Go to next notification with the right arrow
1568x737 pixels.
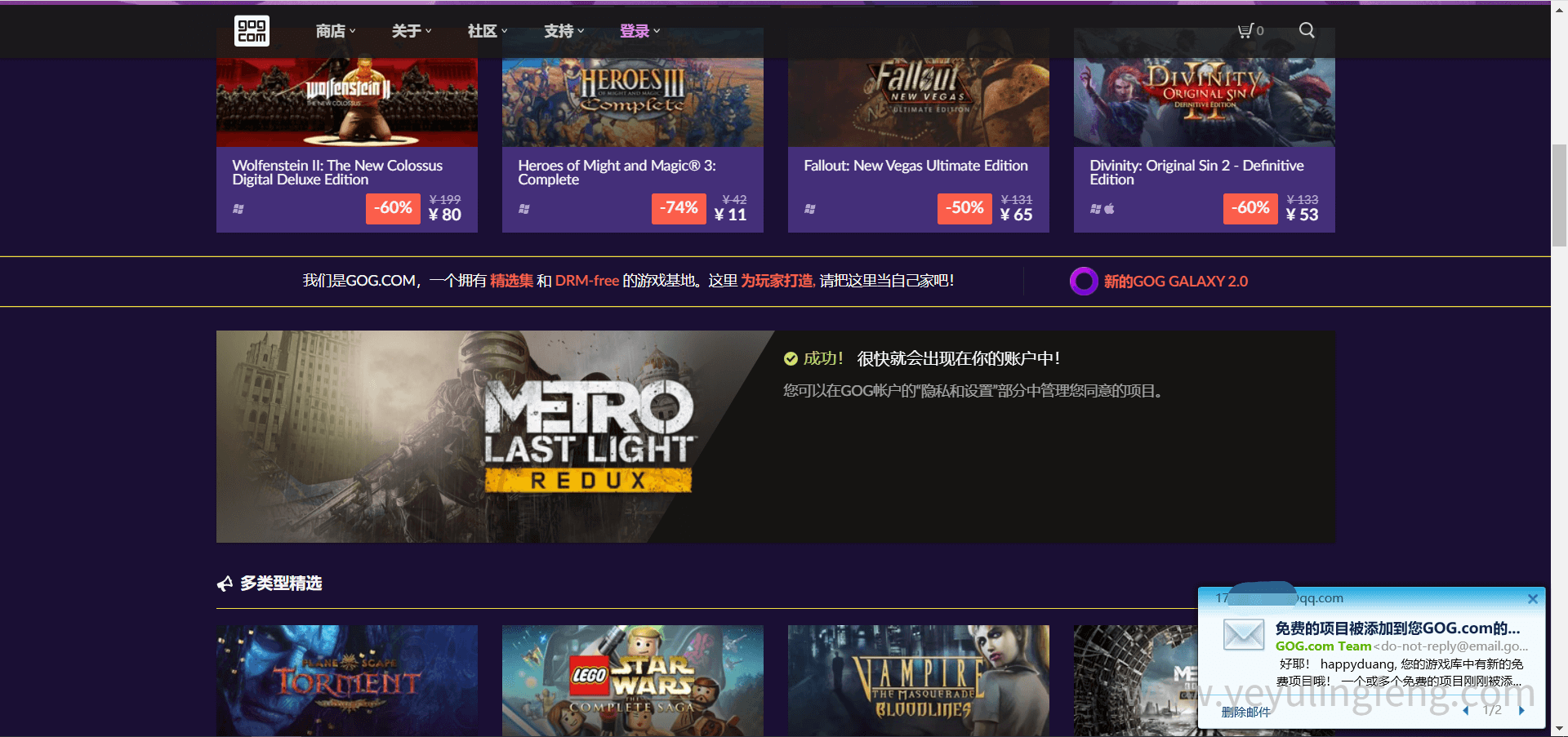1521,710
